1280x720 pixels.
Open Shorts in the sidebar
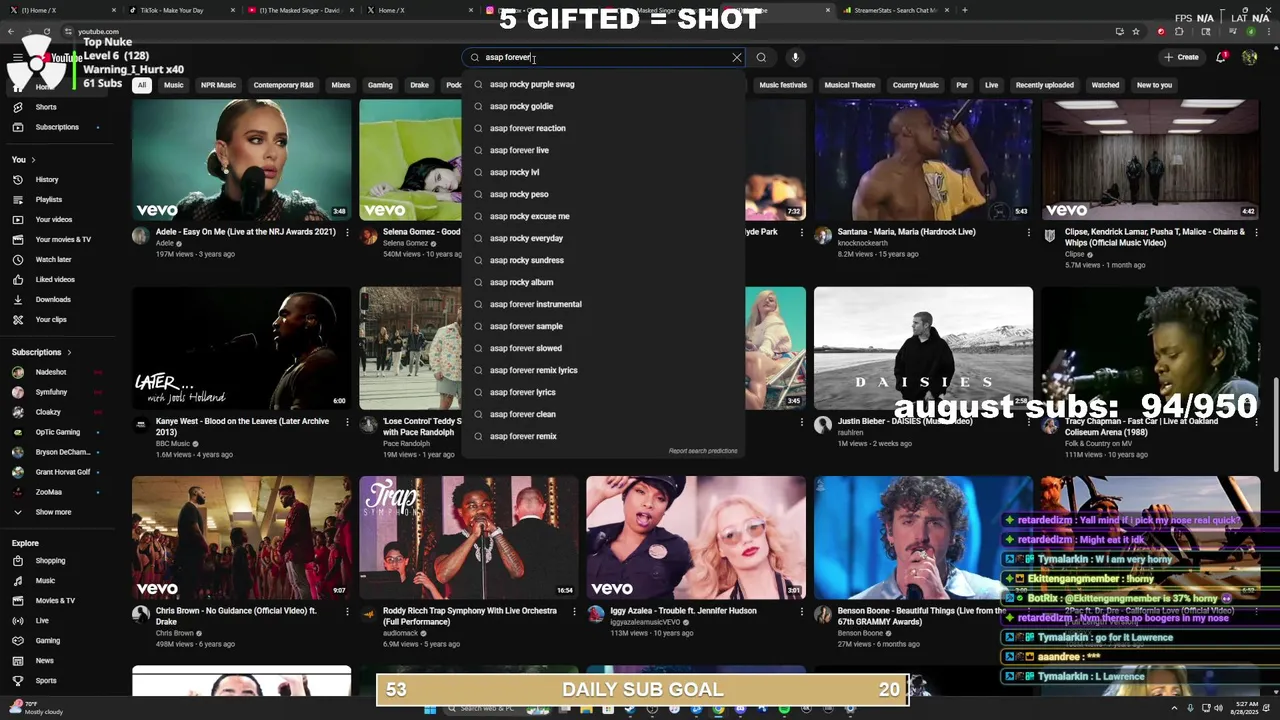click(x=58, y=107)
